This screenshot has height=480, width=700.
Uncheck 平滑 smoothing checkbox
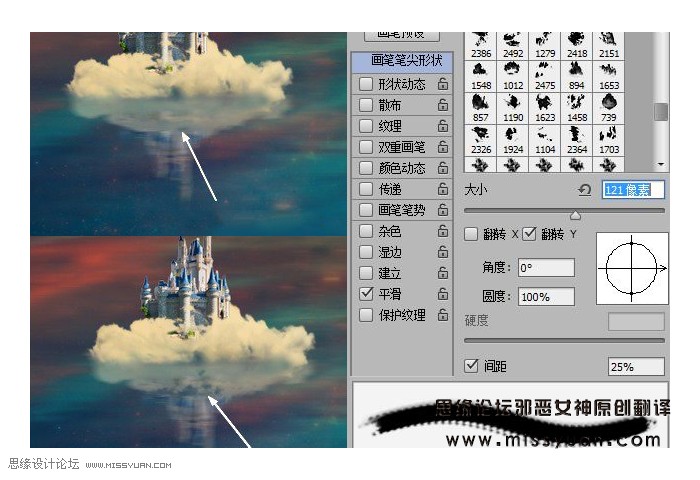click(x=366, y=294)
